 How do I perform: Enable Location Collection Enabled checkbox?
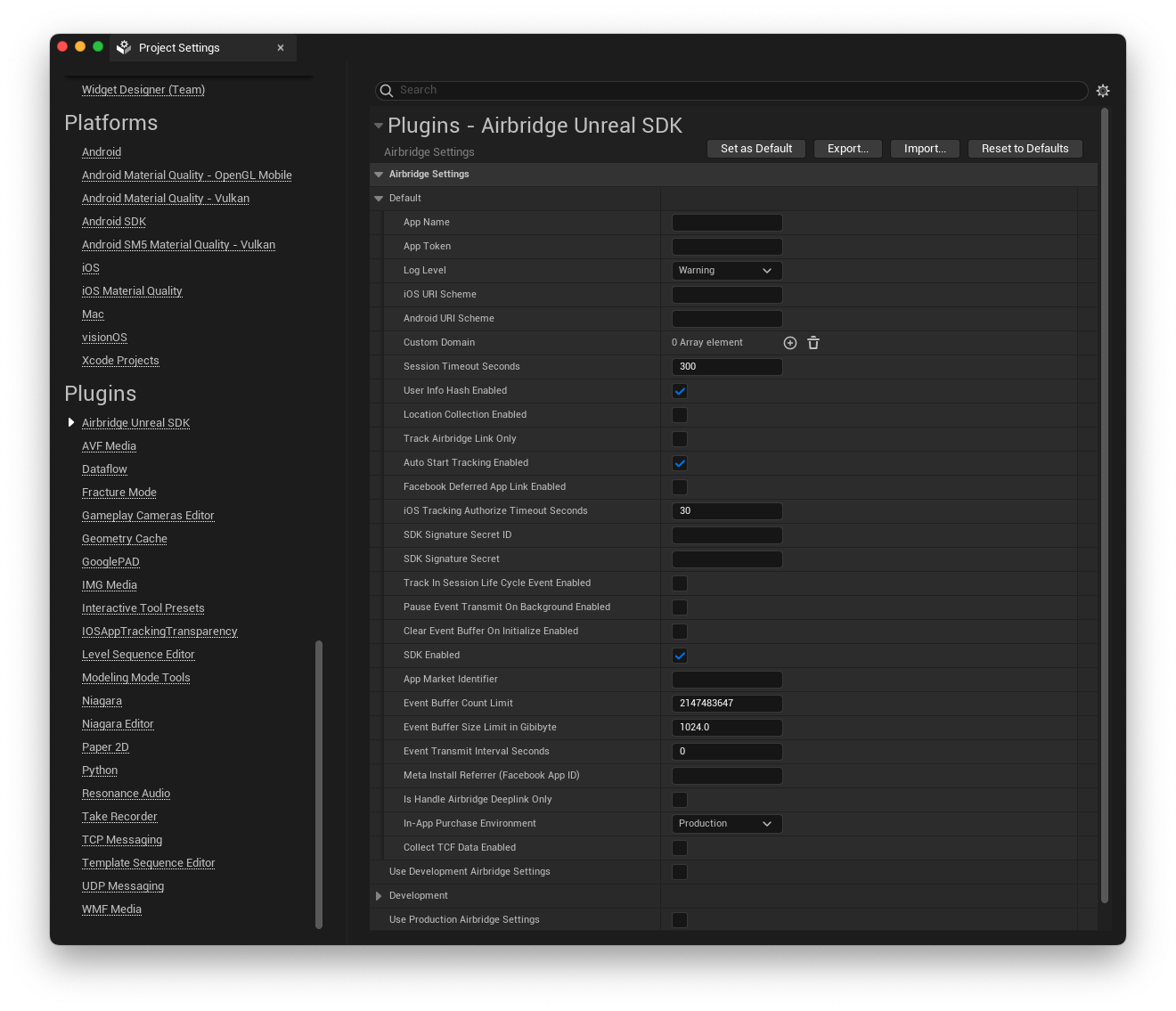[680, 415]
